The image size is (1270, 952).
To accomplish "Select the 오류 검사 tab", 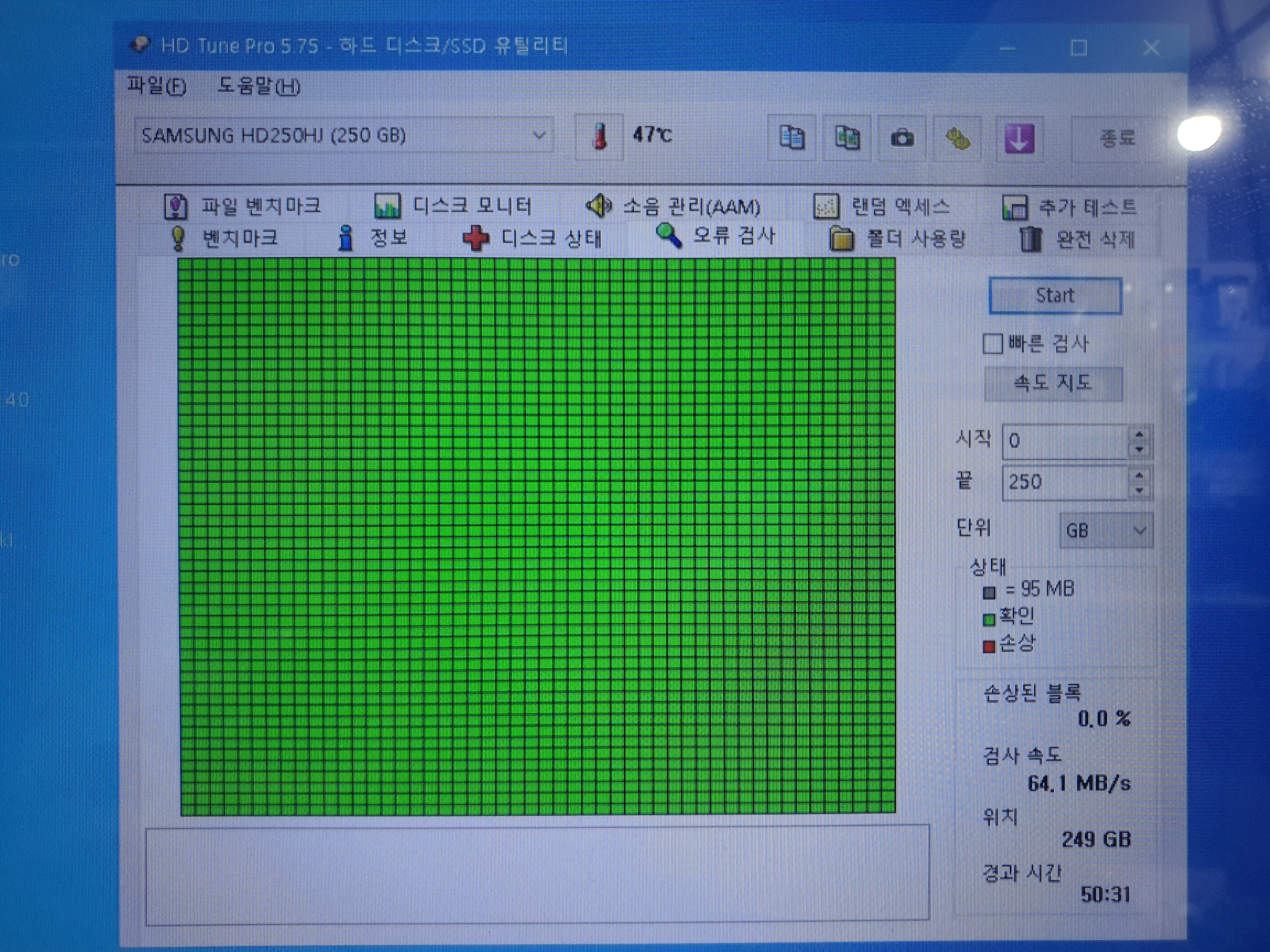I will 715,236.
